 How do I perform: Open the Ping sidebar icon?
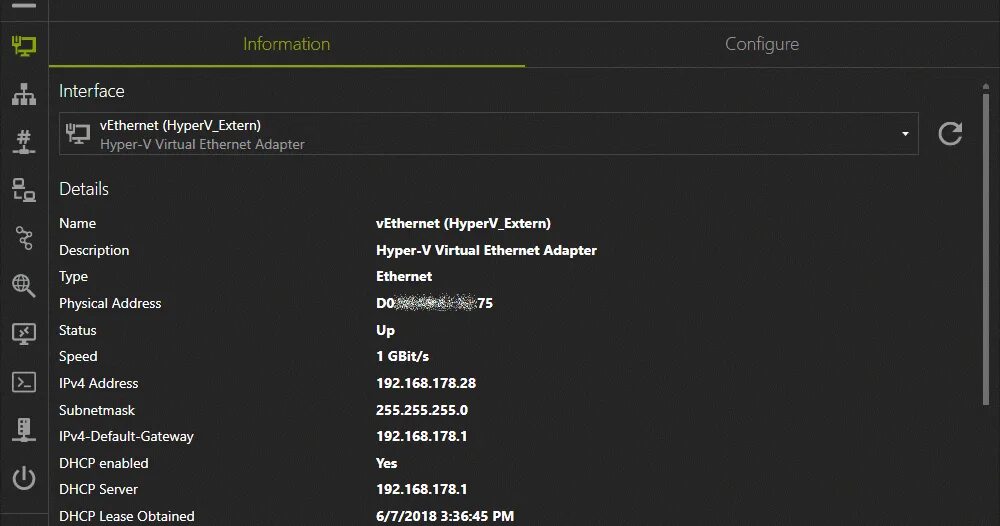[x=24, y=190]
